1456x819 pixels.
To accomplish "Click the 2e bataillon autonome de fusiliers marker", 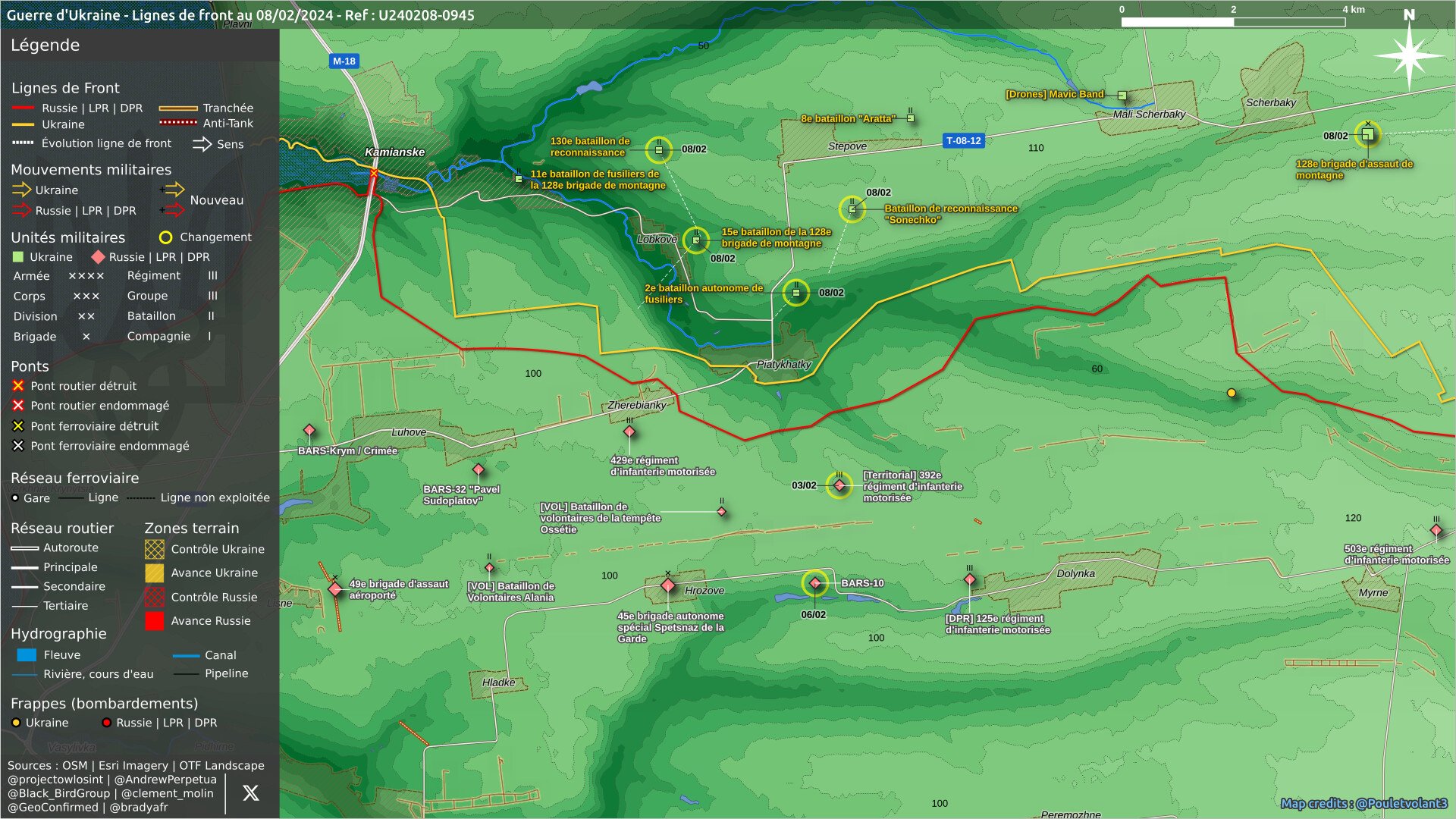I will point(795,293).
